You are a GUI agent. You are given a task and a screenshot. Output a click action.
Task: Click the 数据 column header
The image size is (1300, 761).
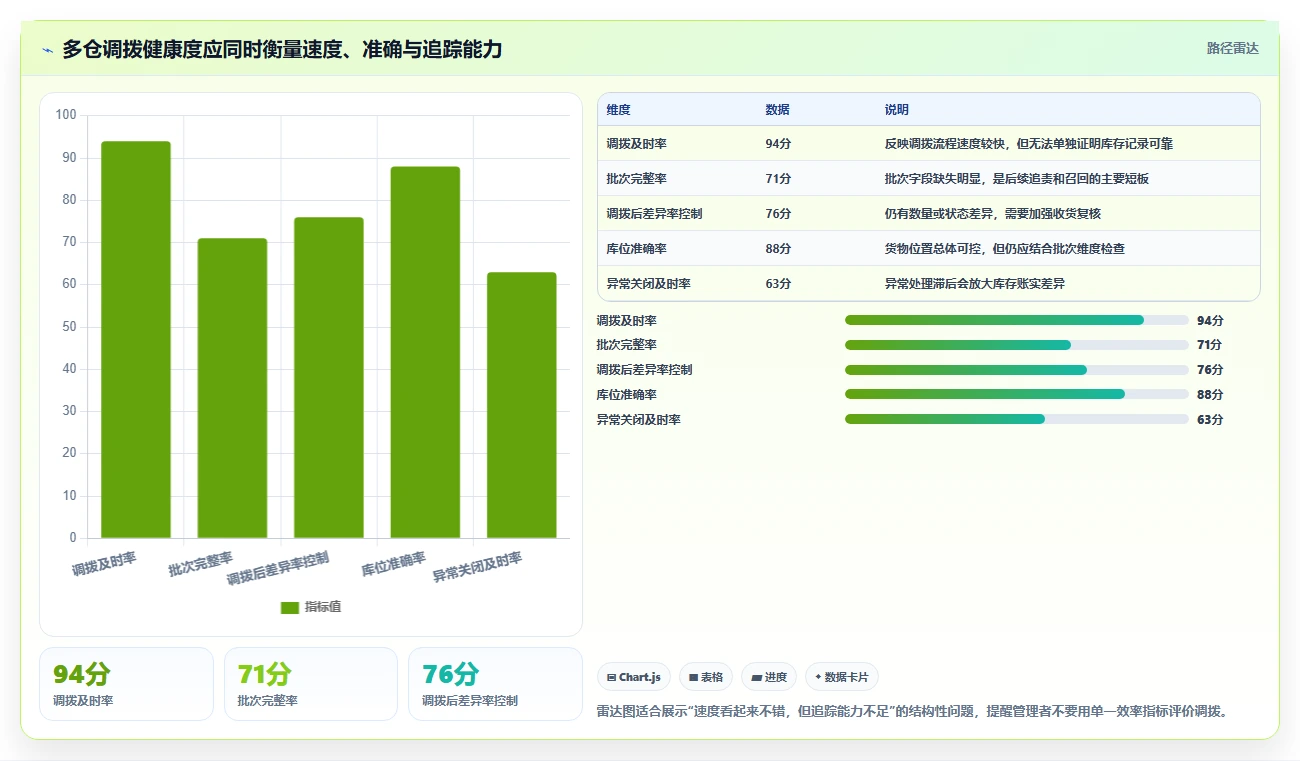(777, 110)
